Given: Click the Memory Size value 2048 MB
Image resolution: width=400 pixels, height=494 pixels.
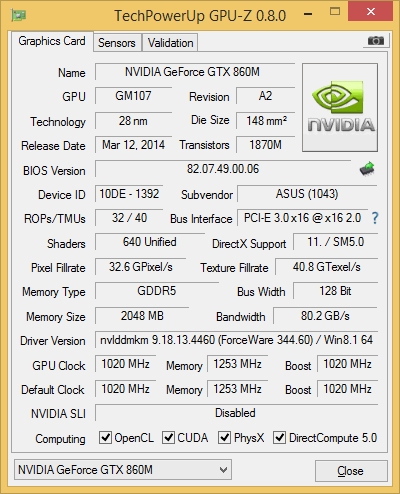Looking at the screenshot, I should [142, 316].
